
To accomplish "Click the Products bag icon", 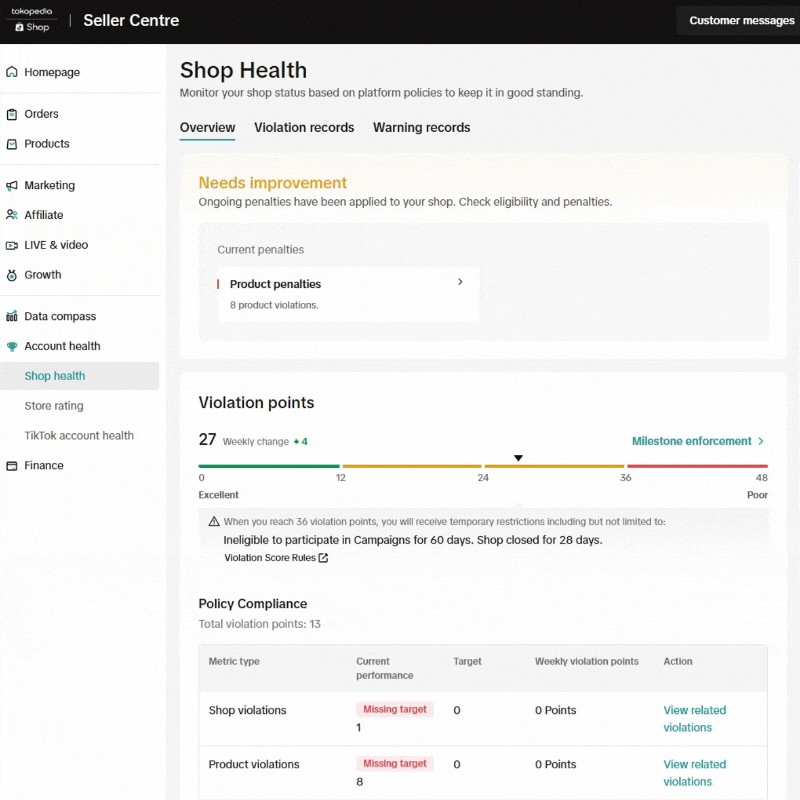I will [x=12, y=144].
